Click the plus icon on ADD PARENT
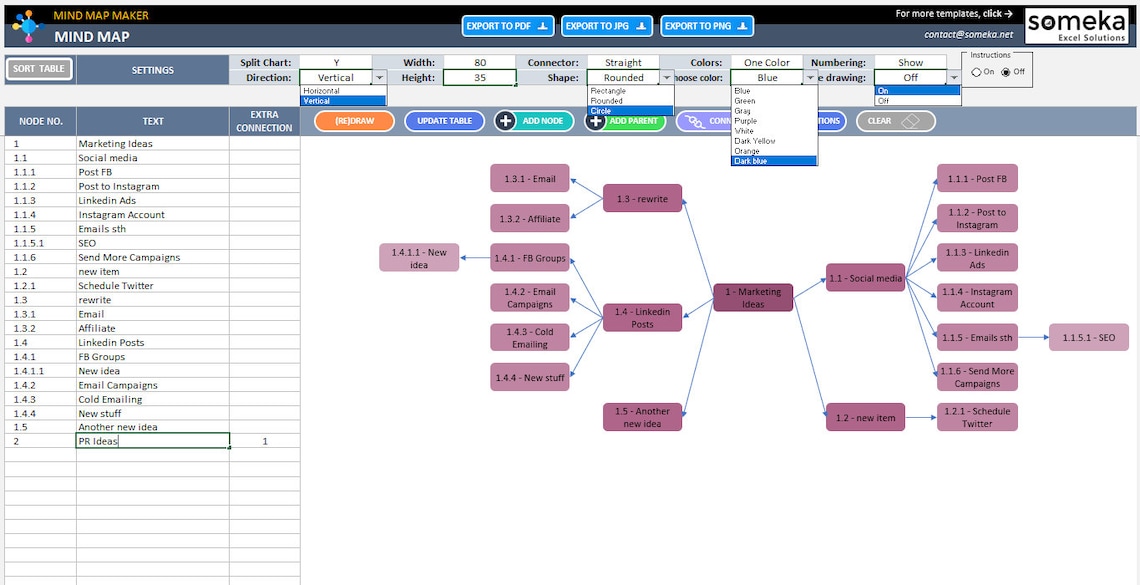Image resolution: width=1140 pixels, height=585 pixels. (x=594, y=120)
